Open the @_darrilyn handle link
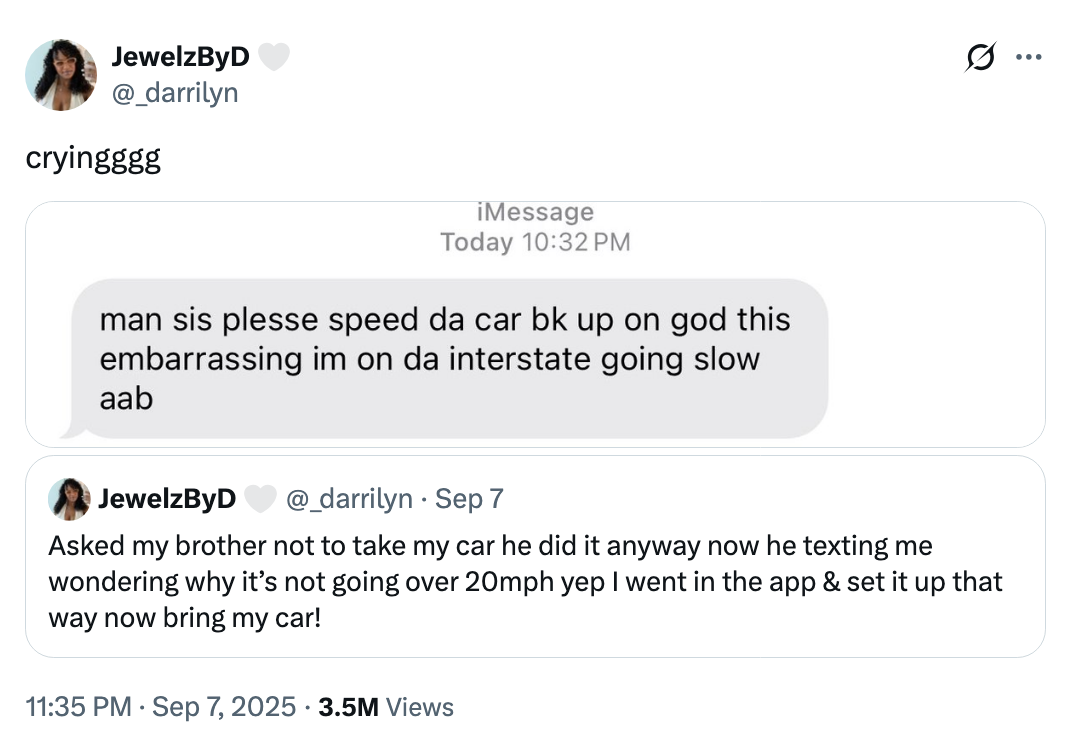The image size is (1074, 746). click(176, 93)
